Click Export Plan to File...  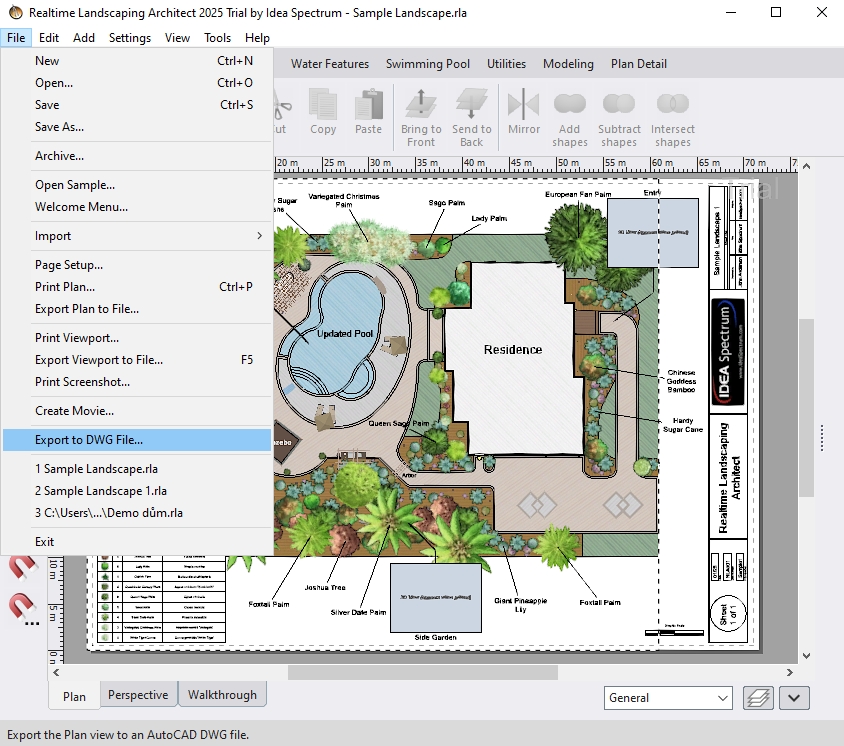[137, 309]
